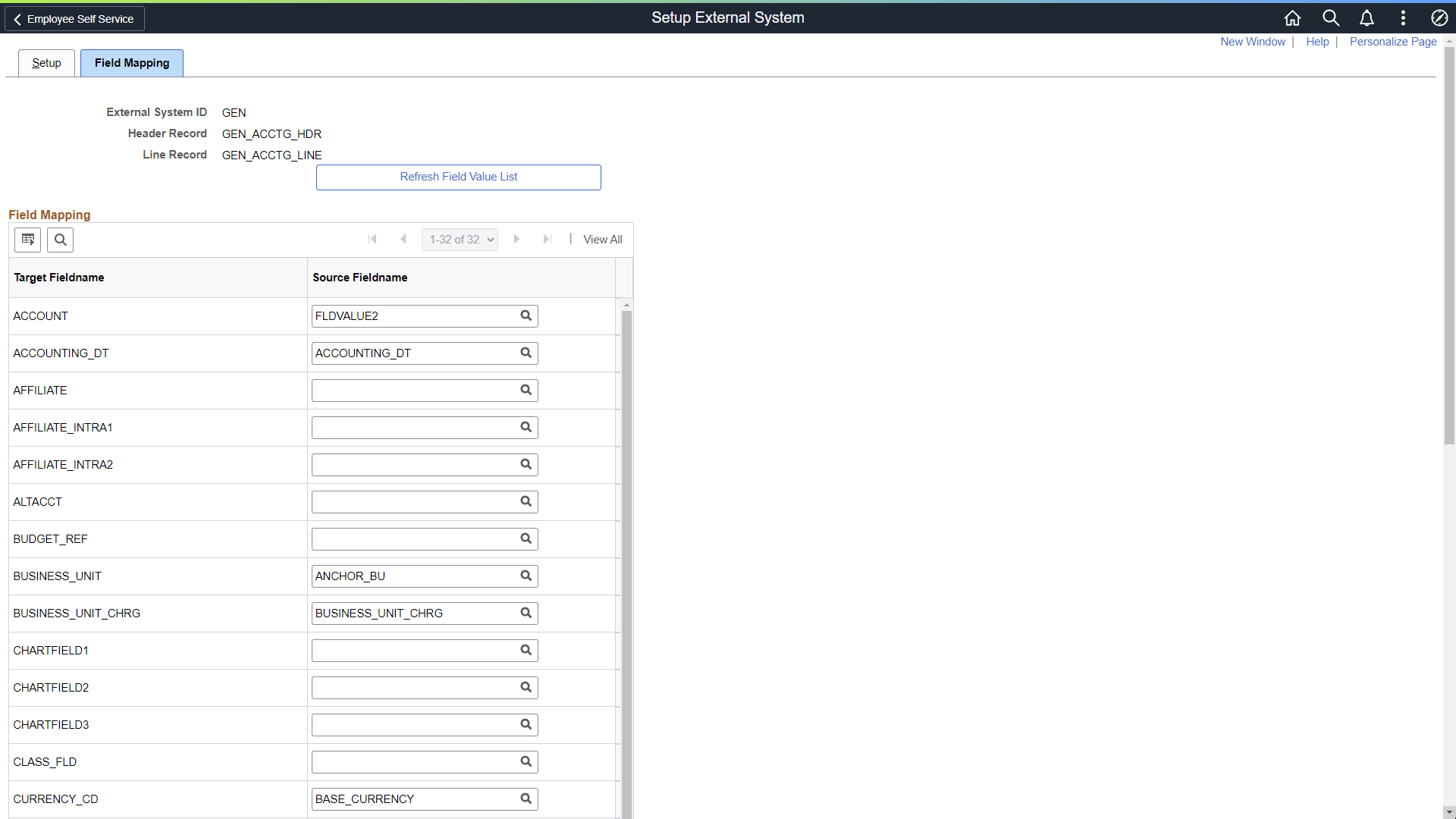
Task: Click the Employee Self Service back arrow
Action: [x=17, y=18]
